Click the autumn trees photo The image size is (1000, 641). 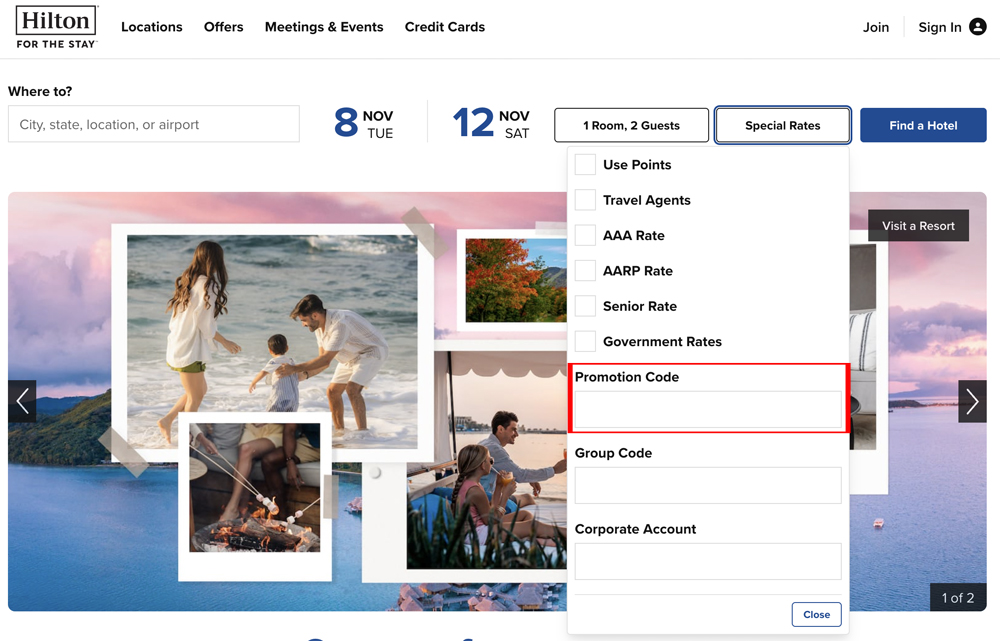point(516,280)
